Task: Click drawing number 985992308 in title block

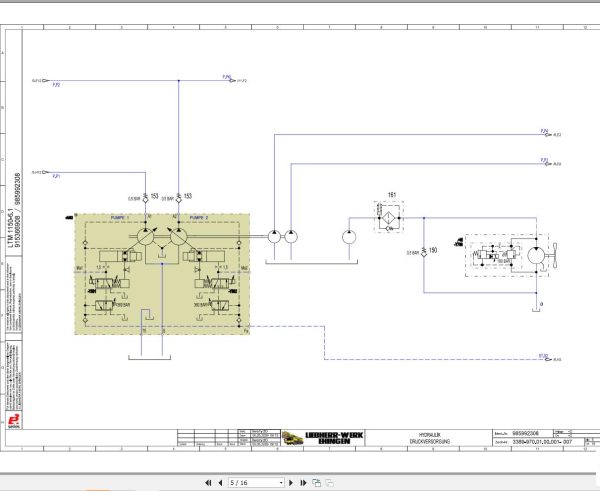Action: click(525, 433)
